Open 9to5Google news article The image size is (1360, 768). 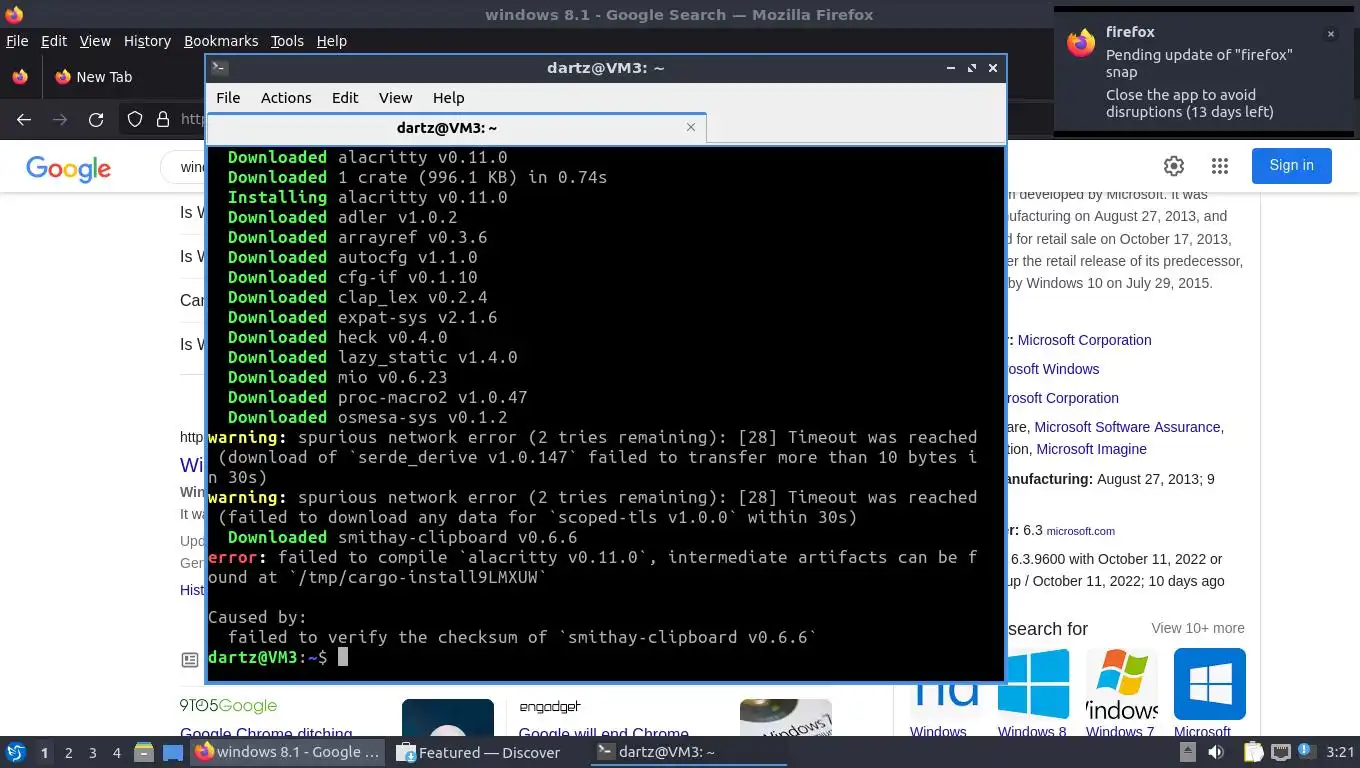click(266, 734)
